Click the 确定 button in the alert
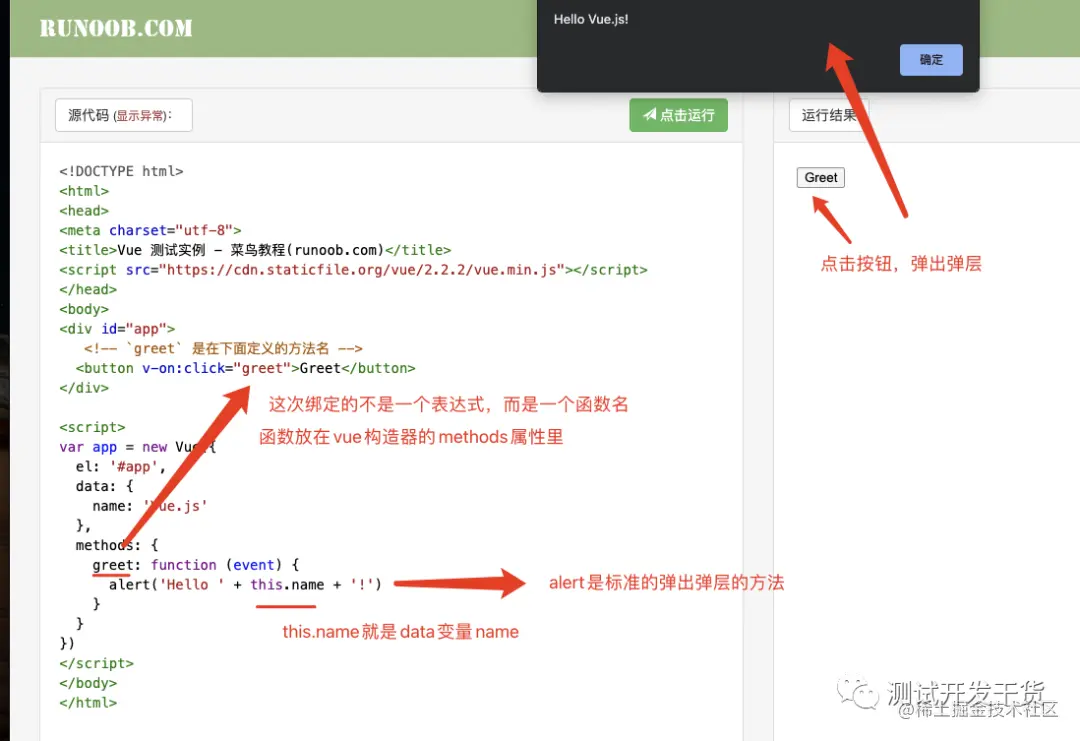 point(931,60)
